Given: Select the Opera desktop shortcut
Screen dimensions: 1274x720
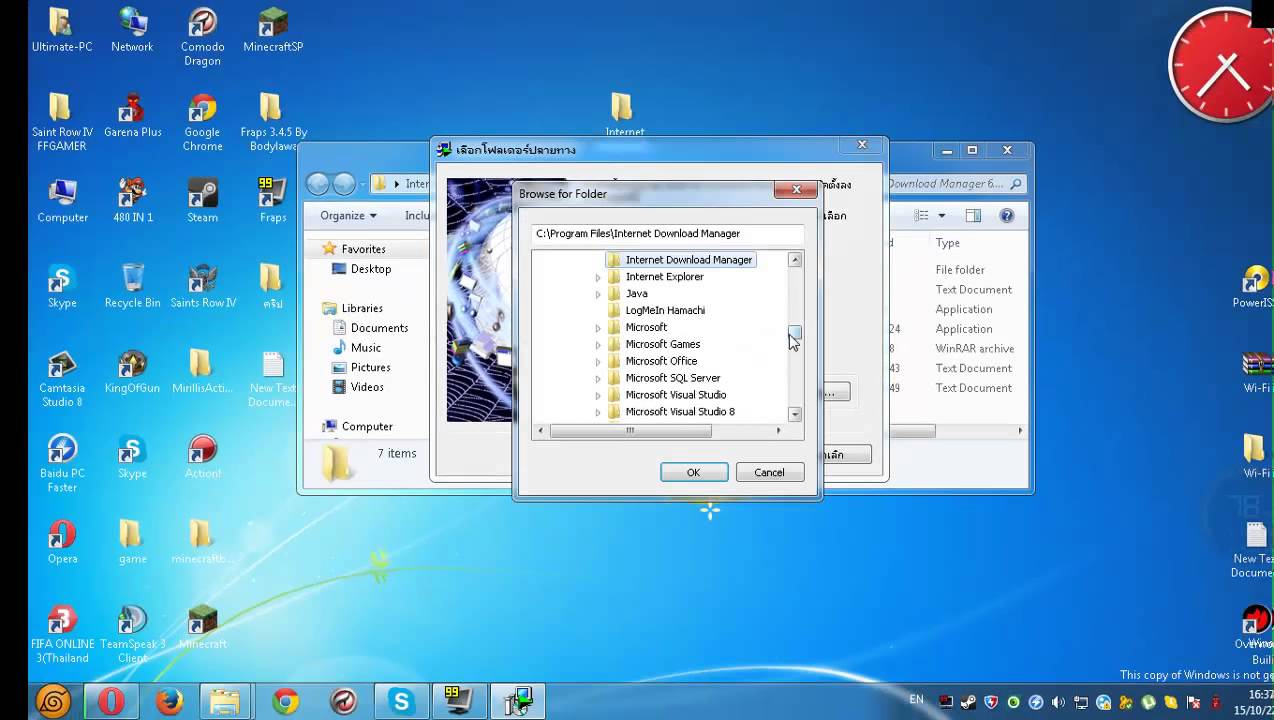Looking at the screenshot, I should coord(62,542).
